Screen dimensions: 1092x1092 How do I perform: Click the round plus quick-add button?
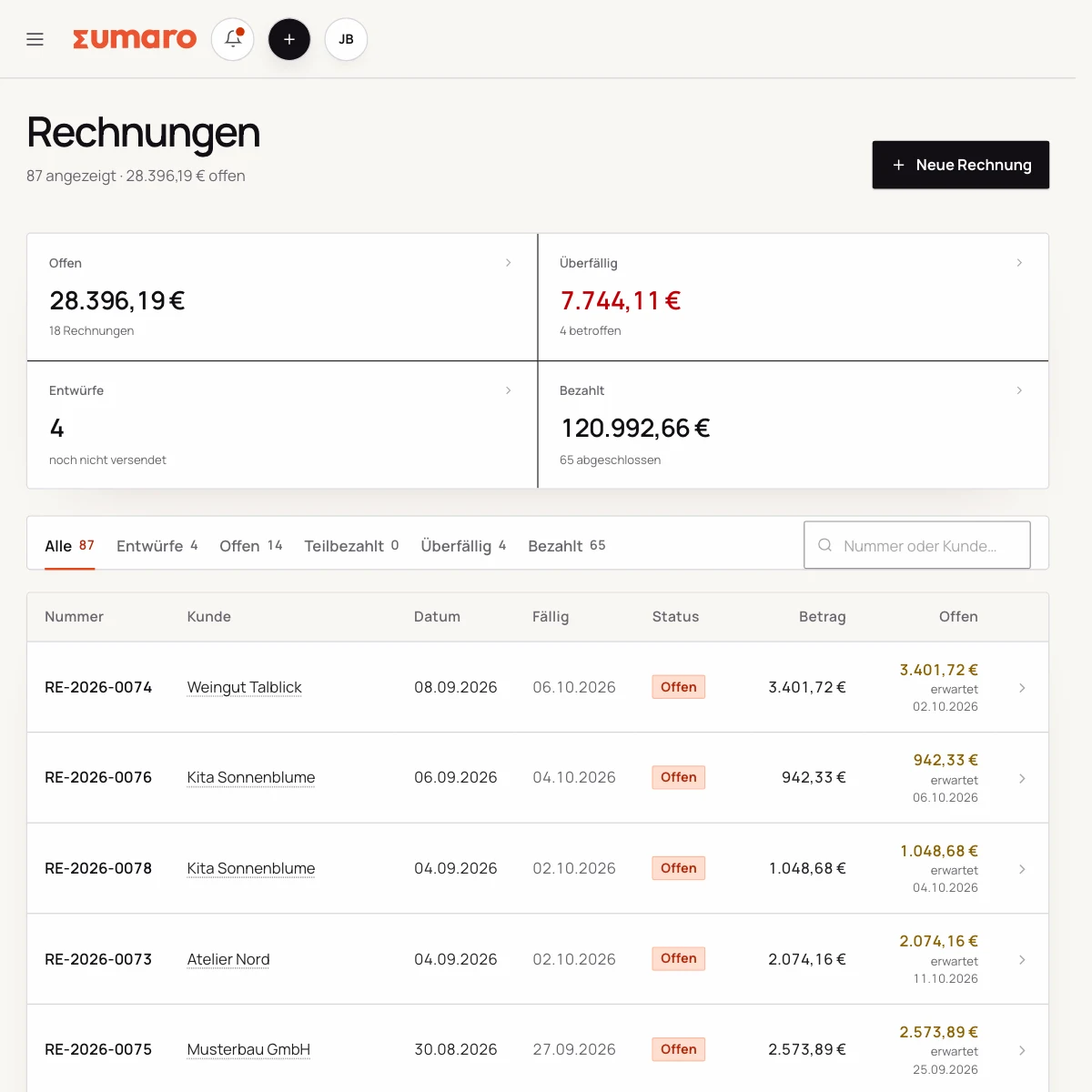(x=289, y=39)
